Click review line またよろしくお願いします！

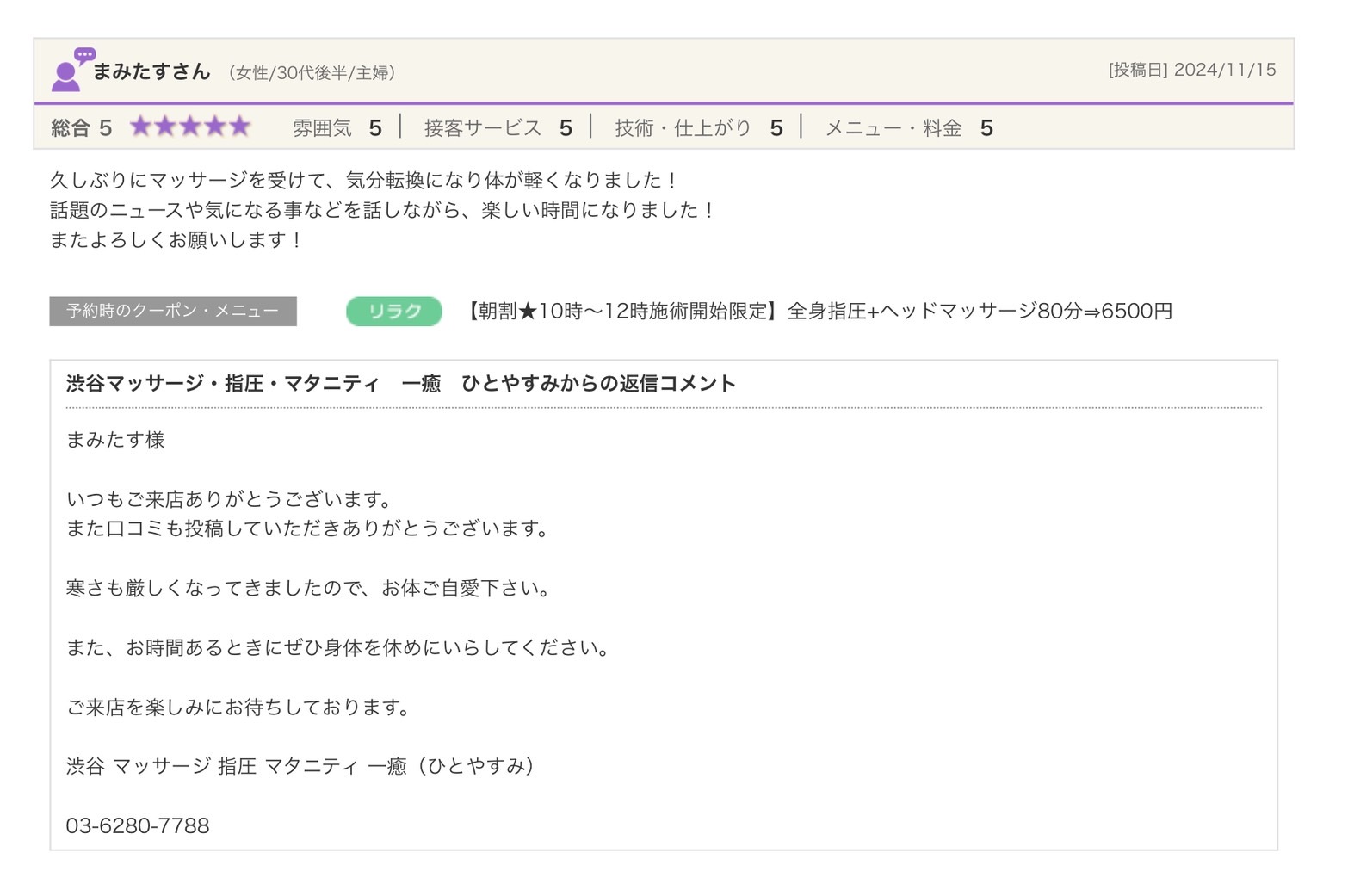click(176, 239)
